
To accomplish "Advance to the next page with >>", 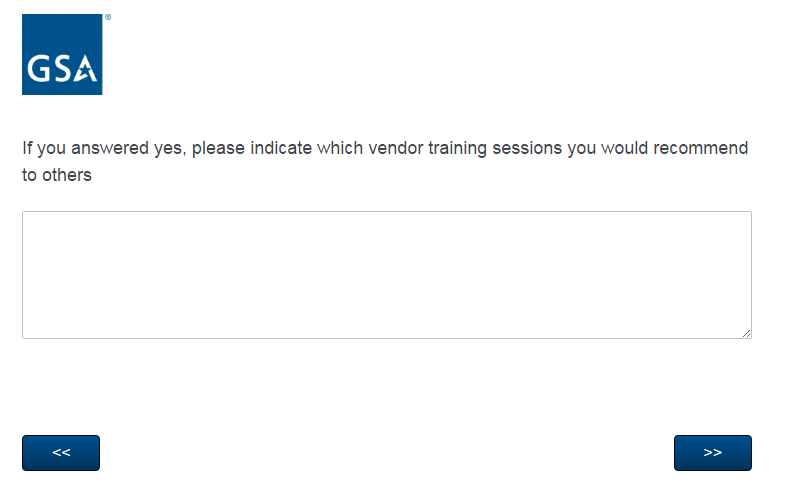I will 712,453.
